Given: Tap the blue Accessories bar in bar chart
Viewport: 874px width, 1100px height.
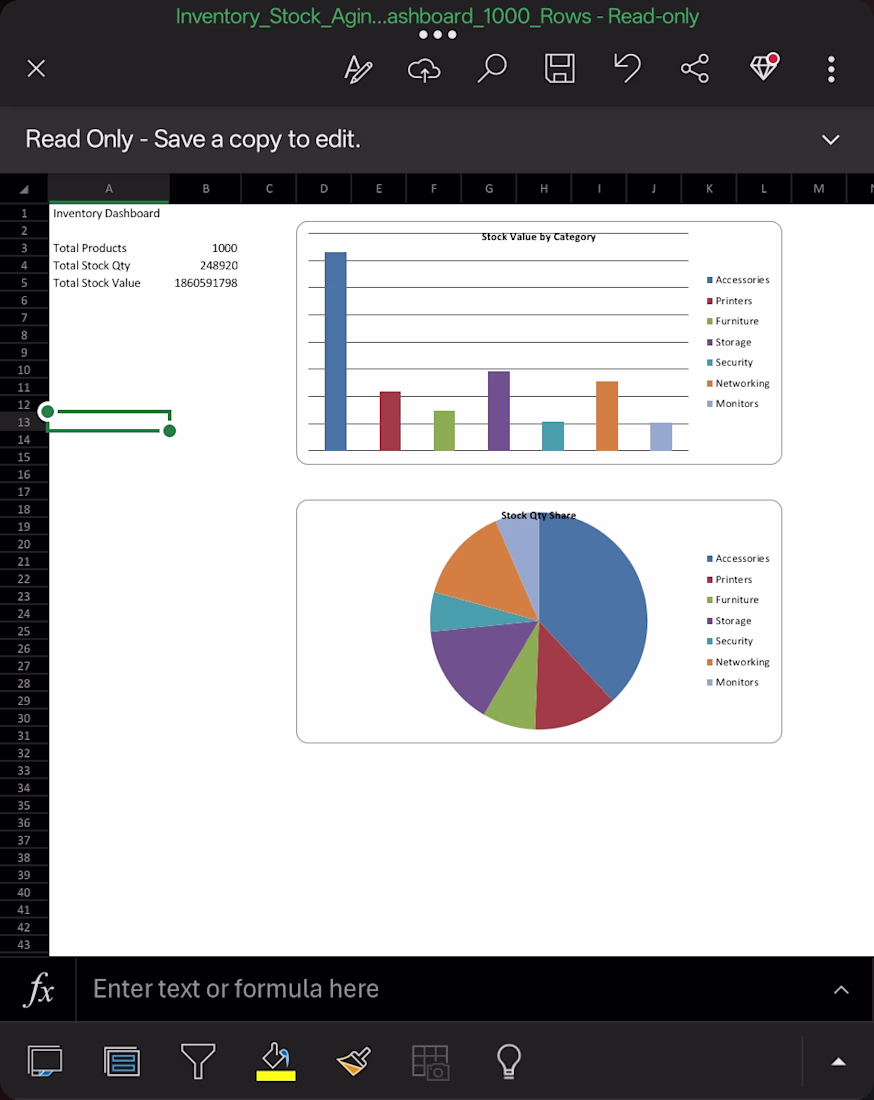Looking at the screenshot, I should (336, 351).
